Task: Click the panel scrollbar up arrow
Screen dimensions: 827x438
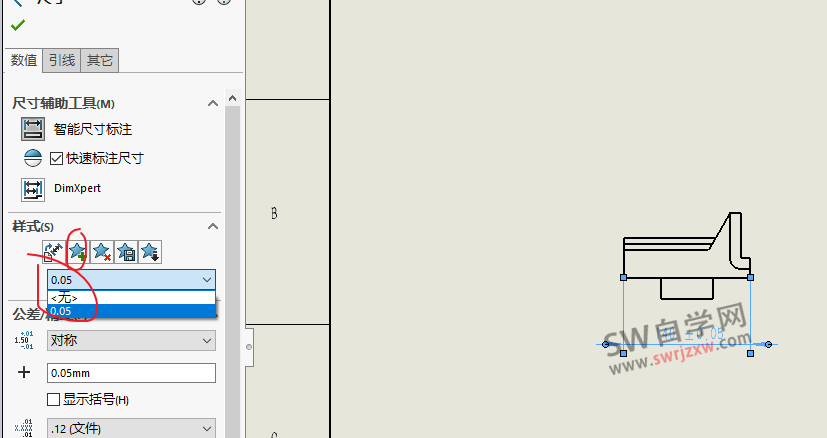Action: [232, 98]
